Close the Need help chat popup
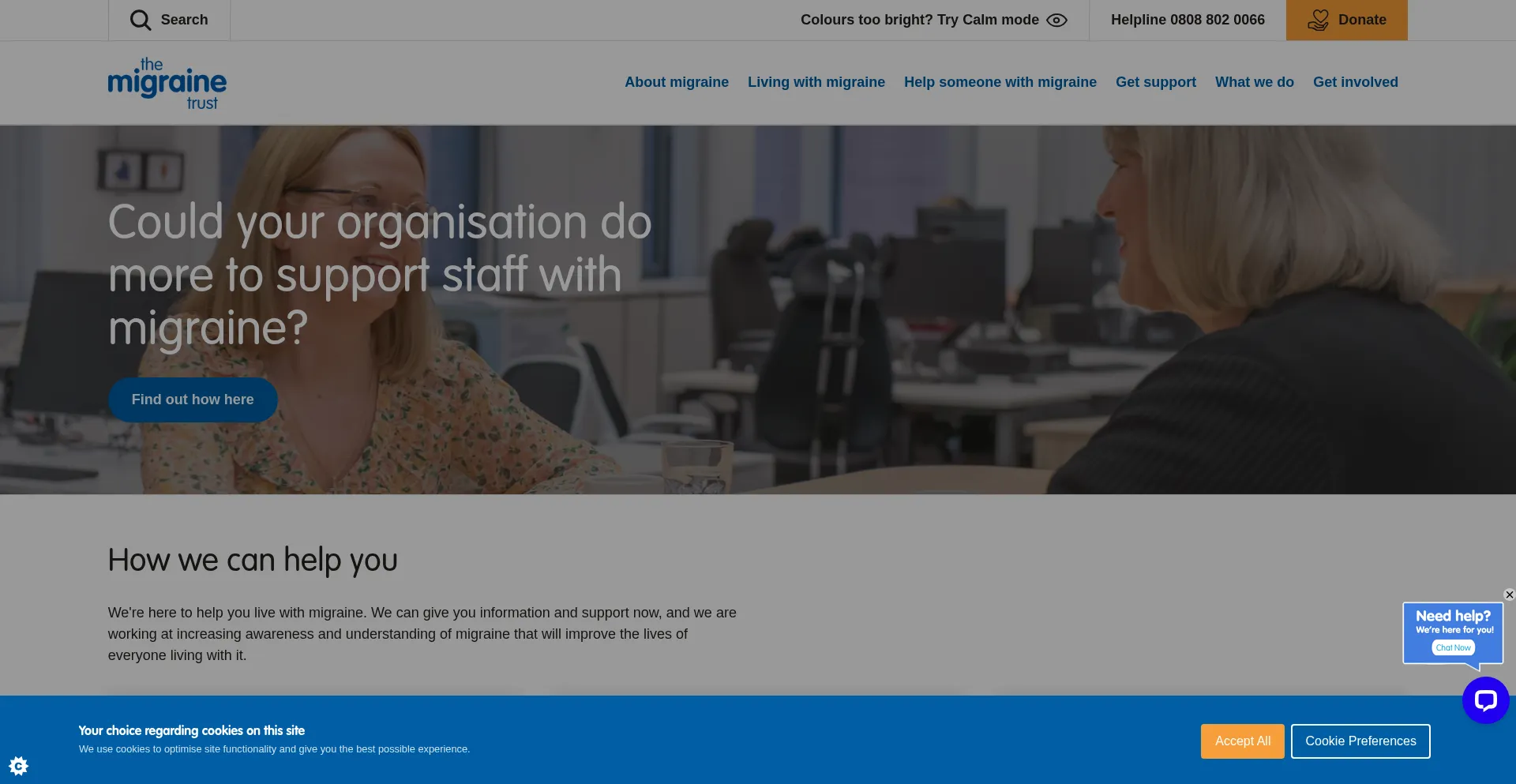The height and width of the screenshot is (784, 1516). click(1509, 595)
